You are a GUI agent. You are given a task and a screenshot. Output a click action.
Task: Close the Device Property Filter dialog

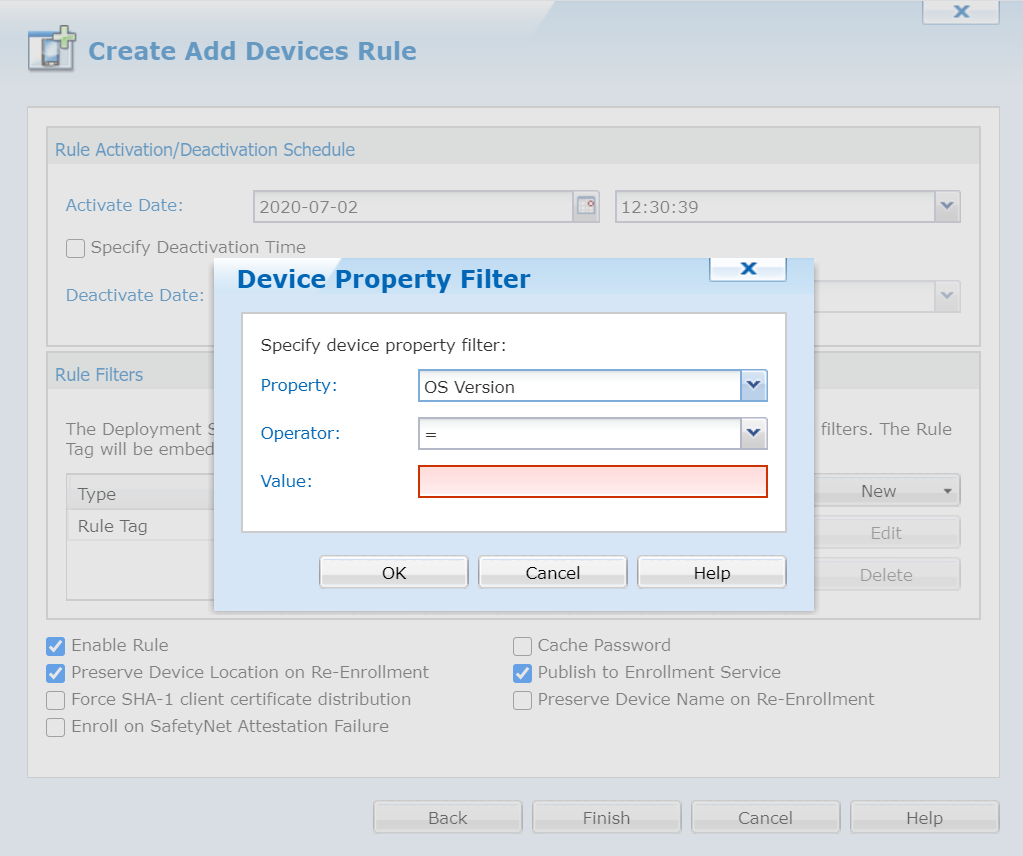point(747,268)
